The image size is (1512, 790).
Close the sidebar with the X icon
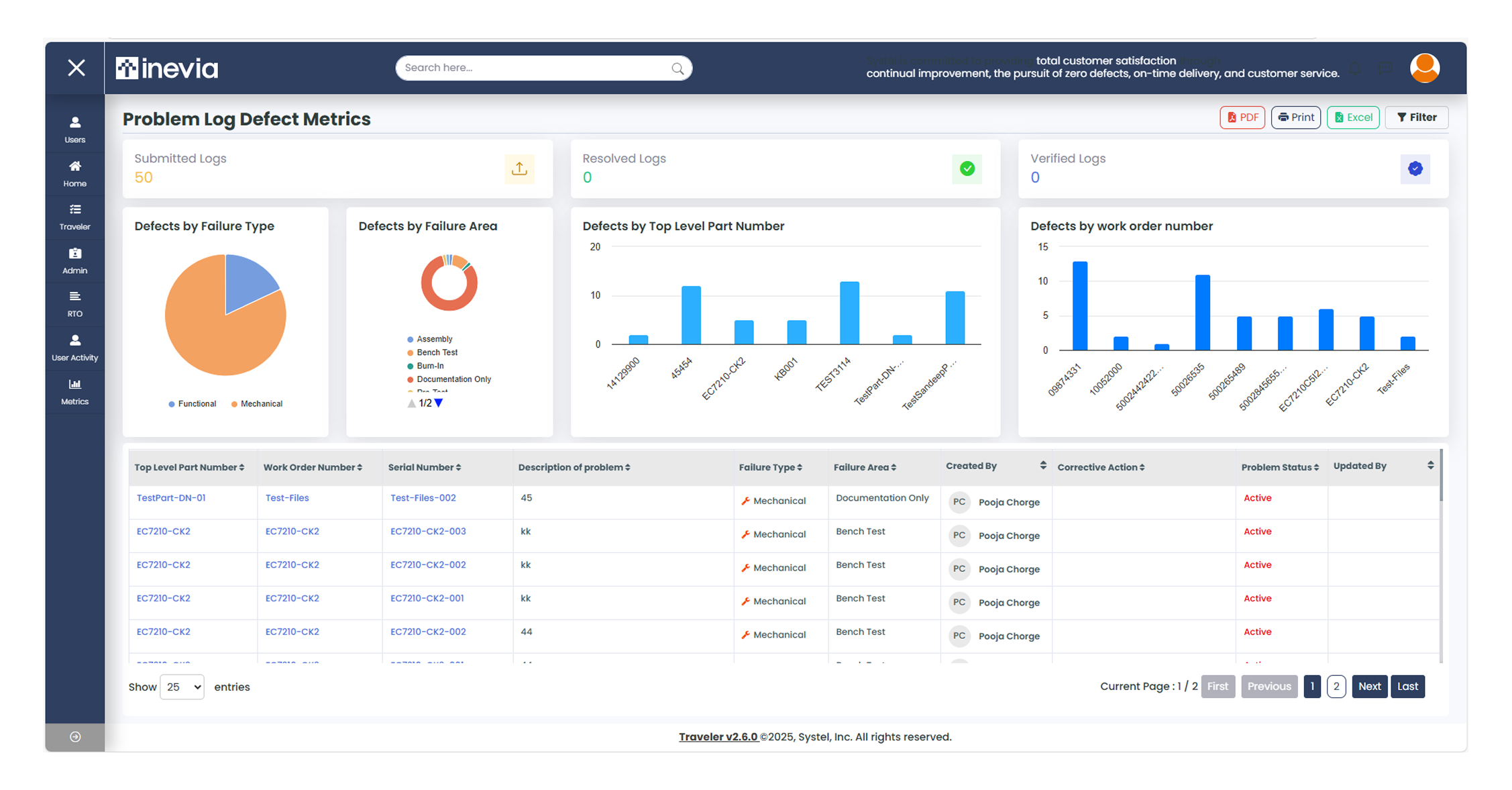76,68
